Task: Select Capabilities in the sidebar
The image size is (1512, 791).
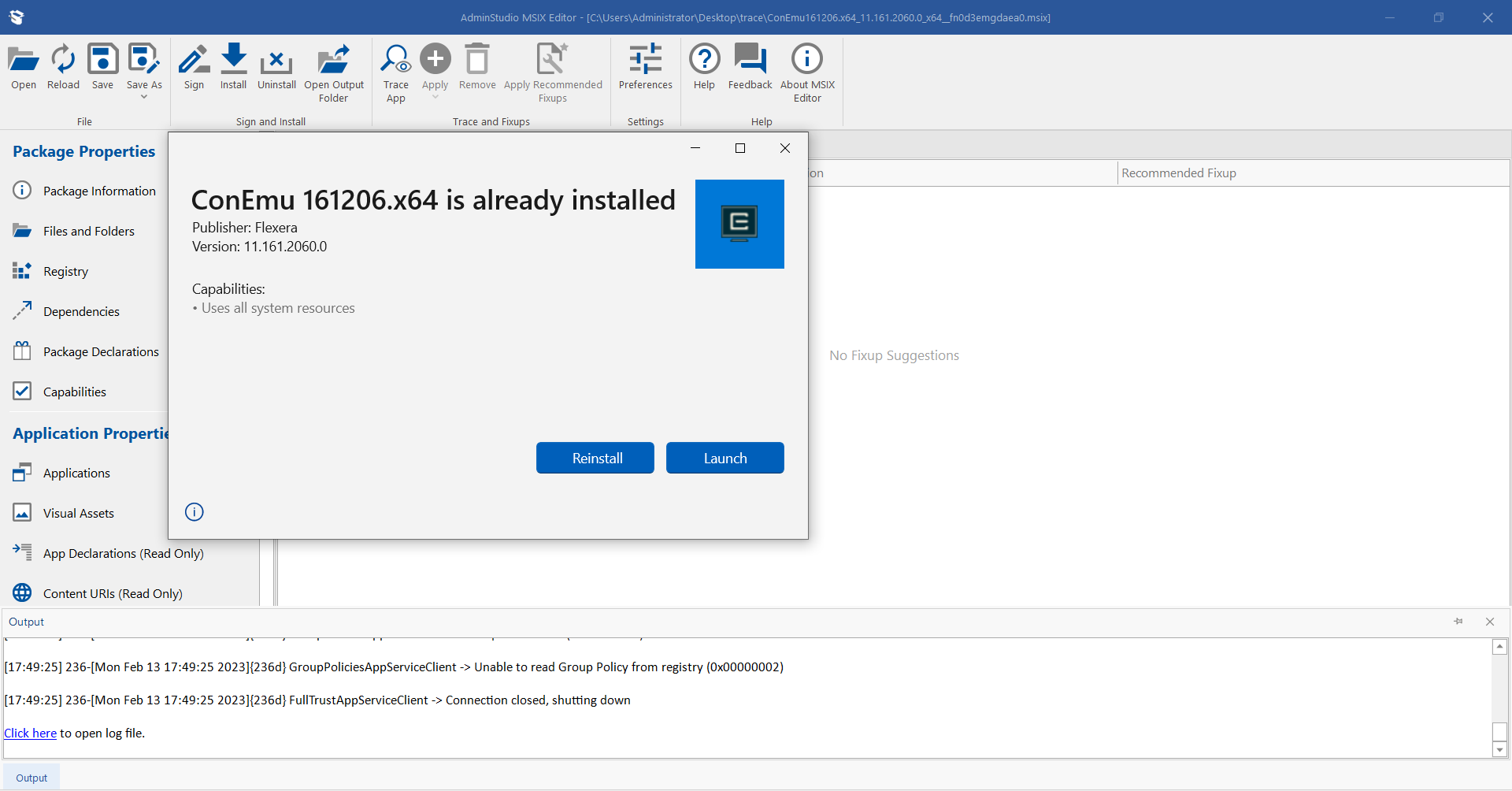Action: tap(74, 392)
